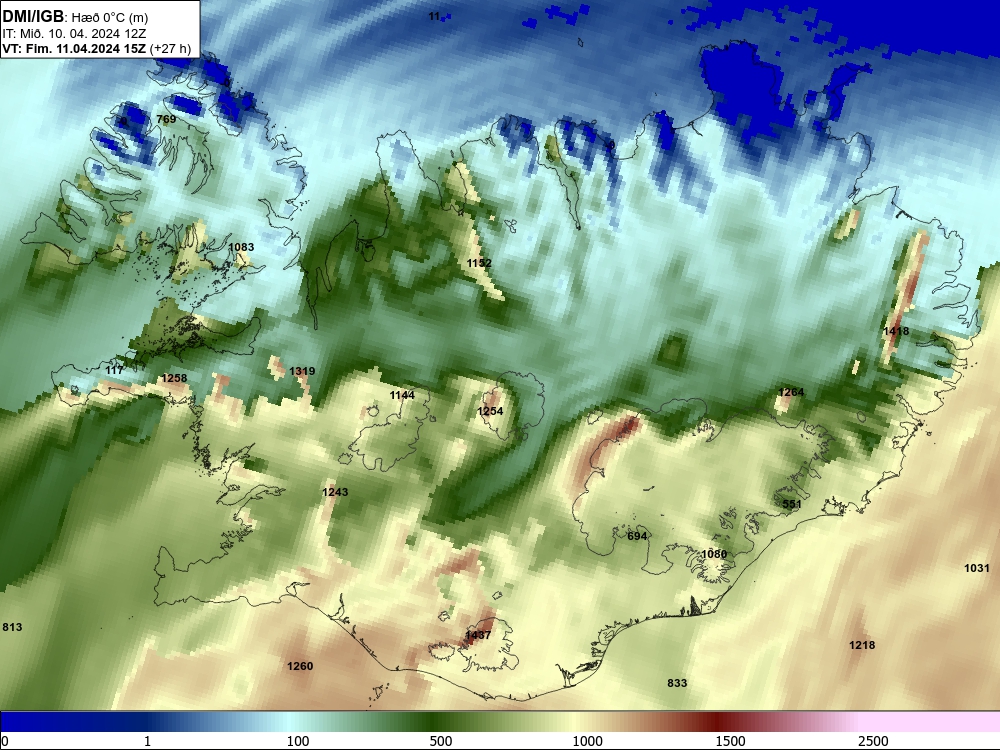Click the map value label 813
Screen dimensions: 1000x750
[12, 627]
